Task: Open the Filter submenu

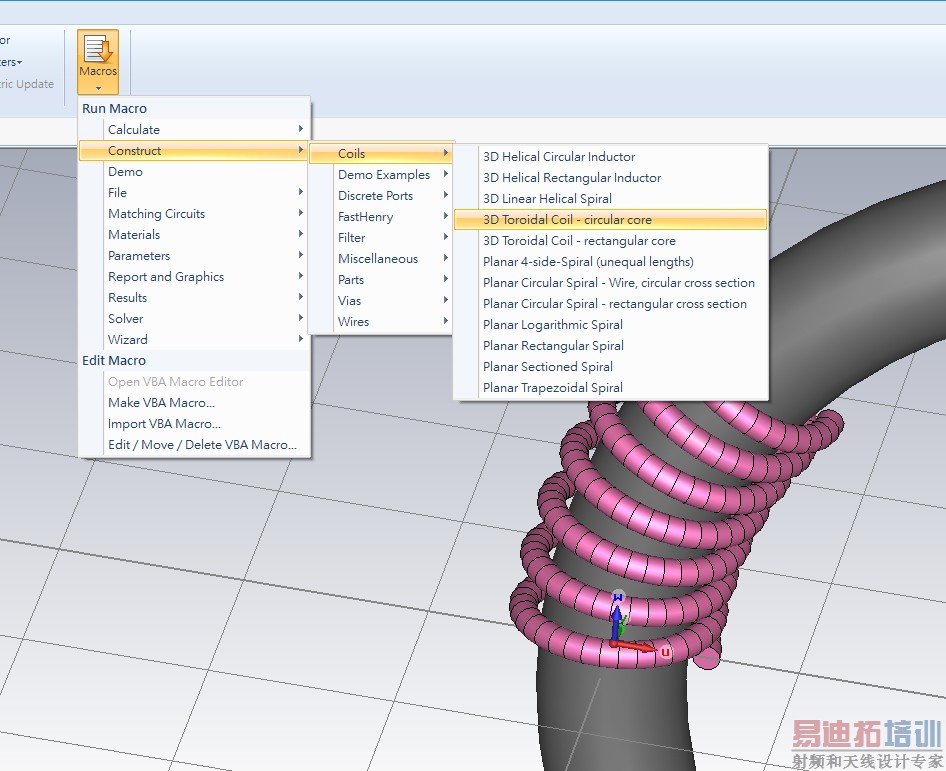Action: 380,238
